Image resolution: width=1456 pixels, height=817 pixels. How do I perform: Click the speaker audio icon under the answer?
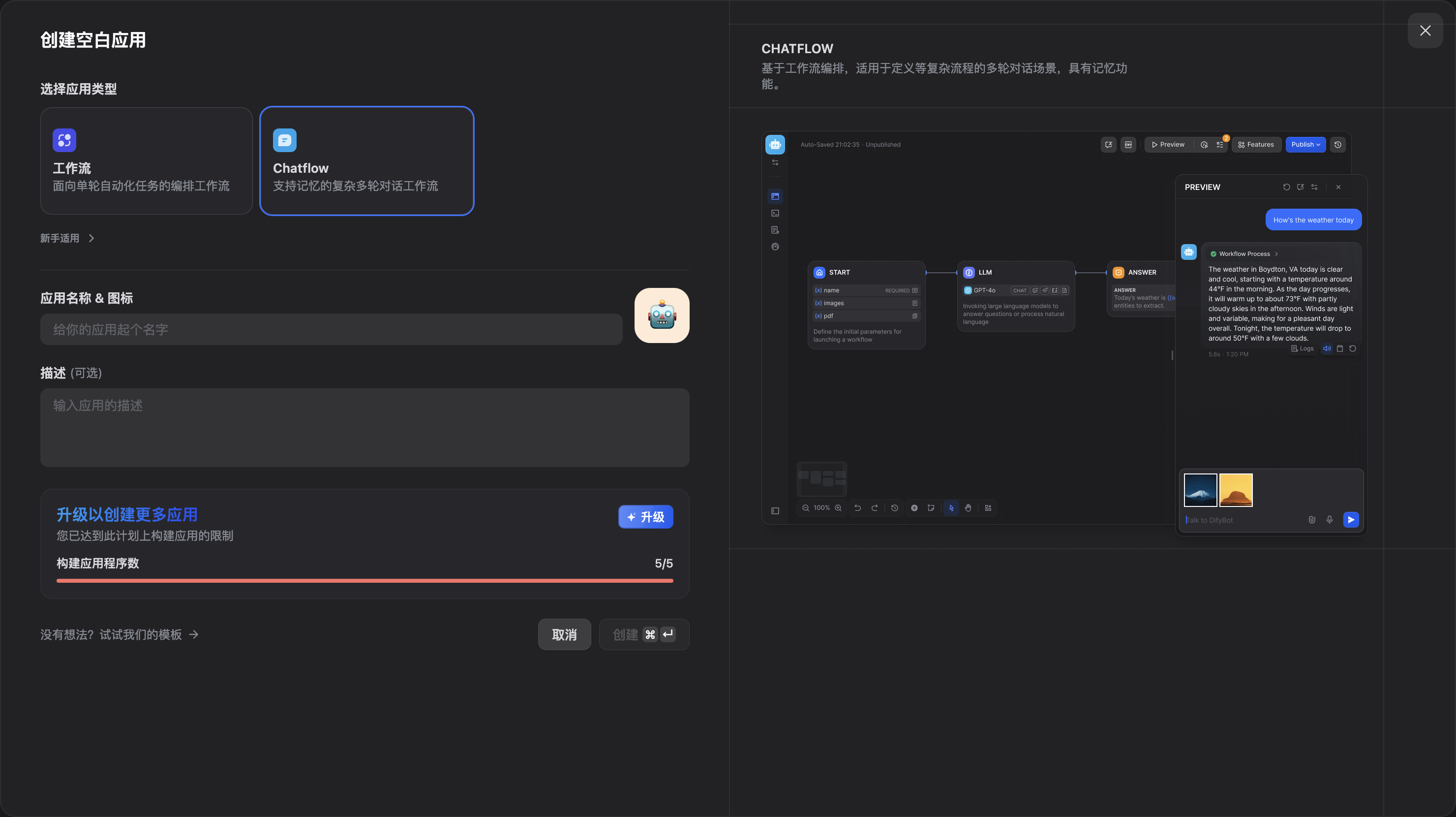1327,348
